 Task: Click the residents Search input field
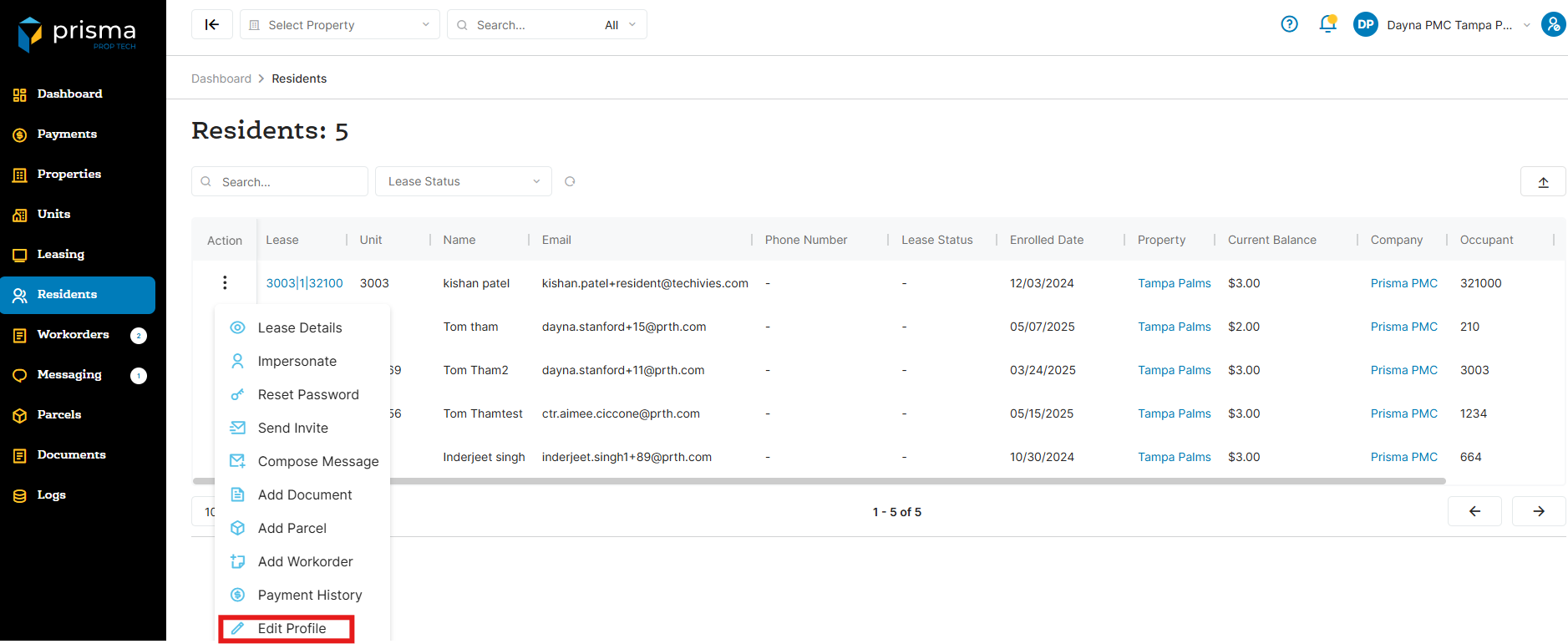point(288,182)
